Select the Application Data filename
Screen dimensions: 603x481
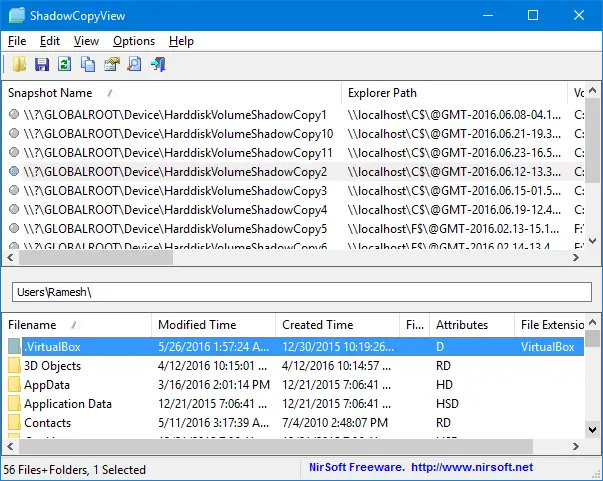point(68,404)
